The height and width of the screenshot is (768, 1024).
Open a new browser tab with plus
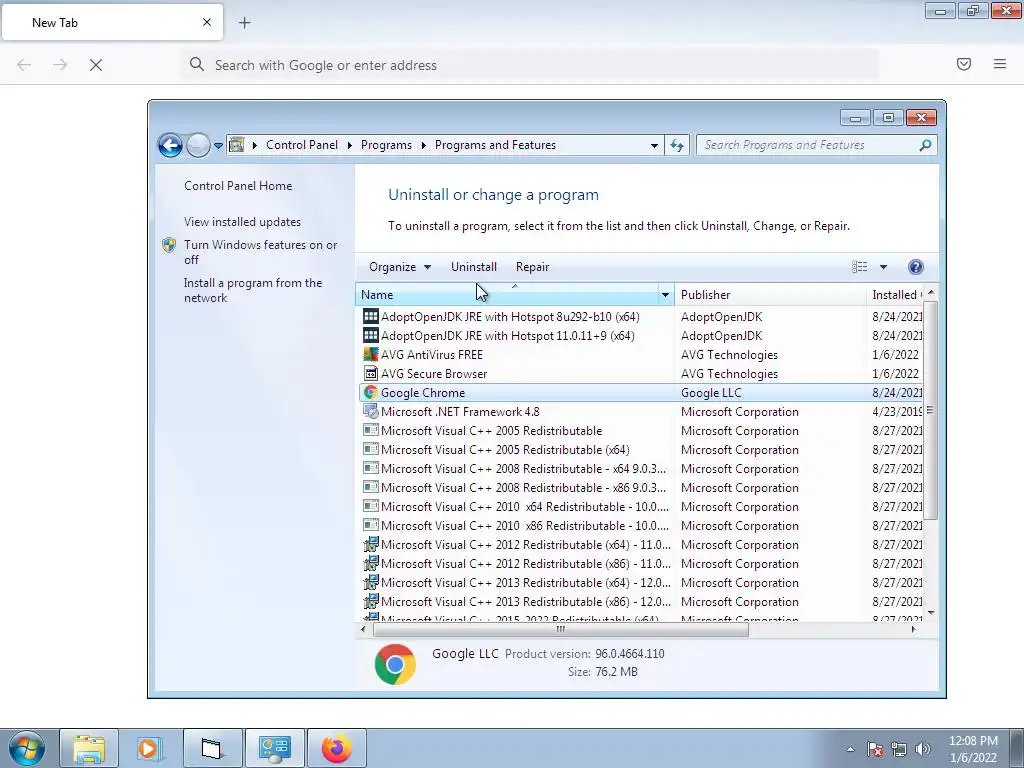point(244,23)
